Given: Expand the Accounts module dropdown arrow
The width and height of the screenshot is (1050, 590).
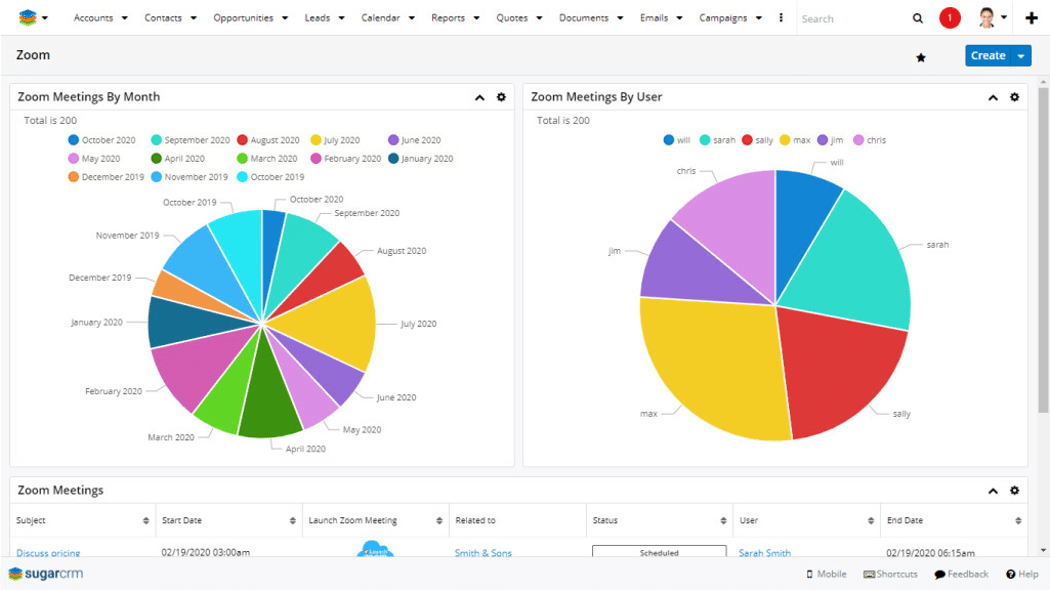Looking at the screenshot, I should 125,18.
